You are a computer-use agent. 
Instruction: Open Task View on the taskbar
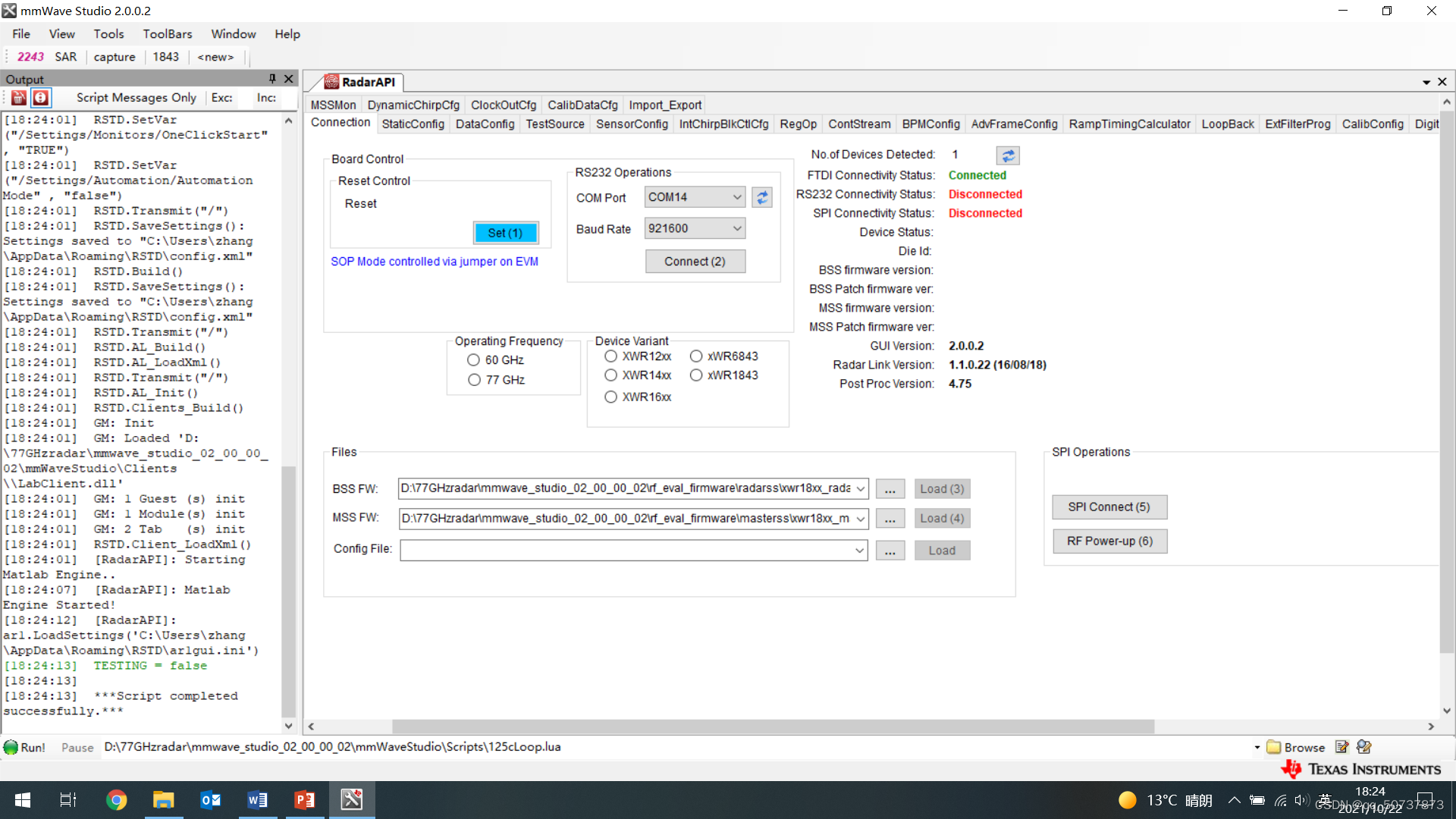tap(68, 800)
